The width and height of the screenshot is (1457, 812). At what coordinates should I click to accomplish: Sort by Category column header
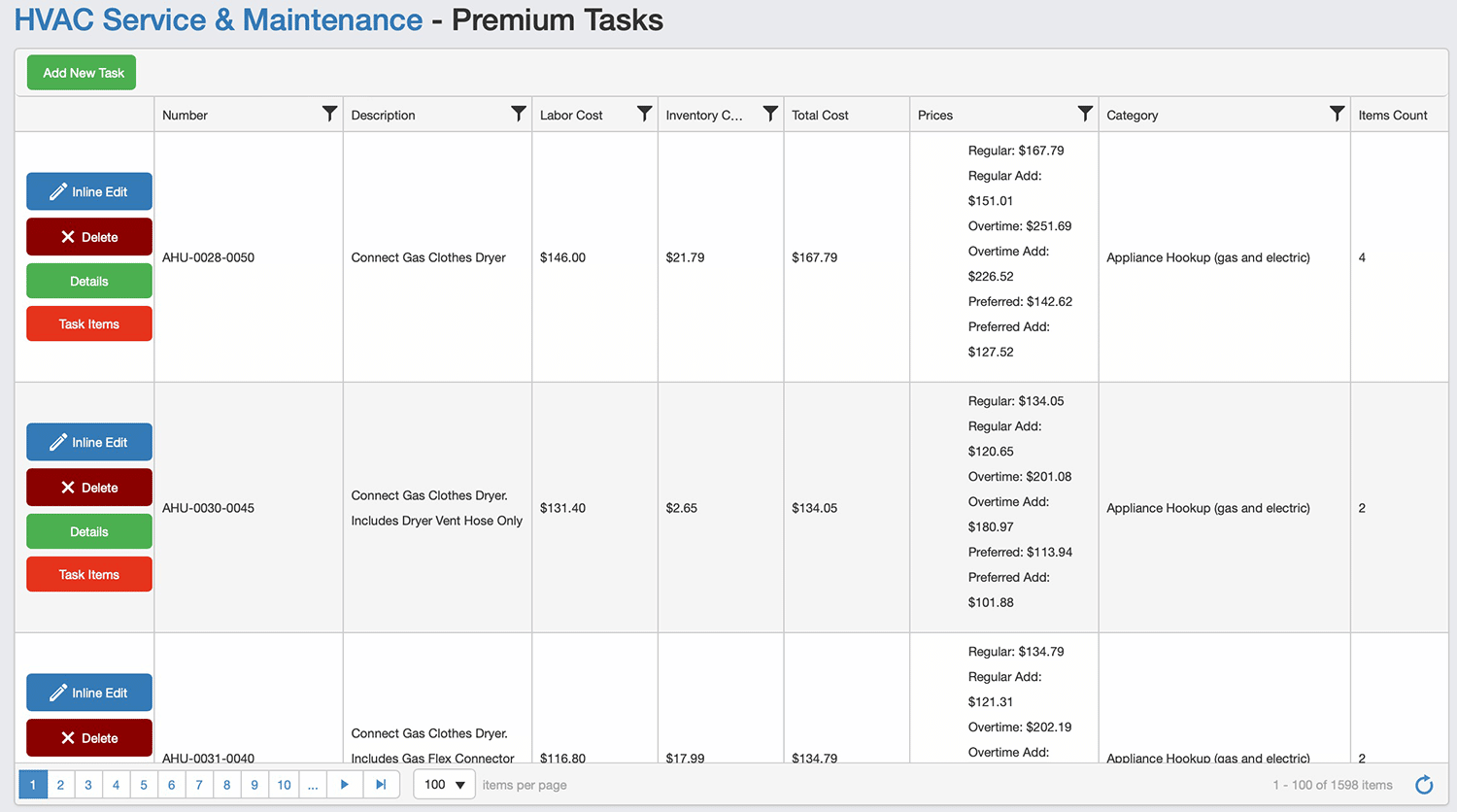click(1132, 115)
